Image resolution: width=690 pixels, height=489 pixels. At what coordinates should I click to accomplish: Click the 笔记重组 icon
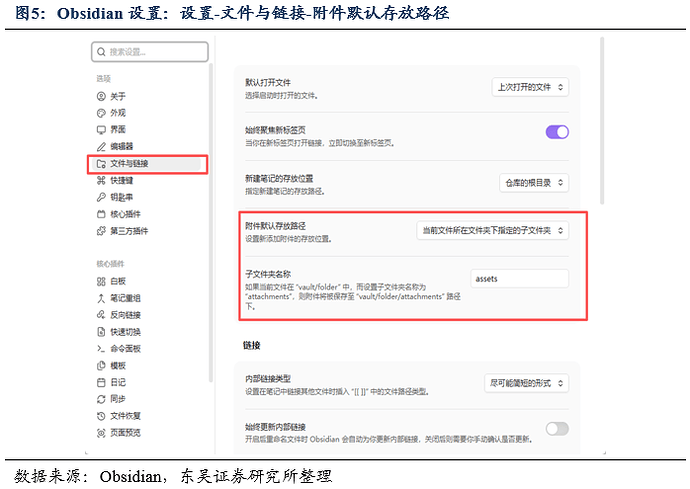(x=101, y=298)
